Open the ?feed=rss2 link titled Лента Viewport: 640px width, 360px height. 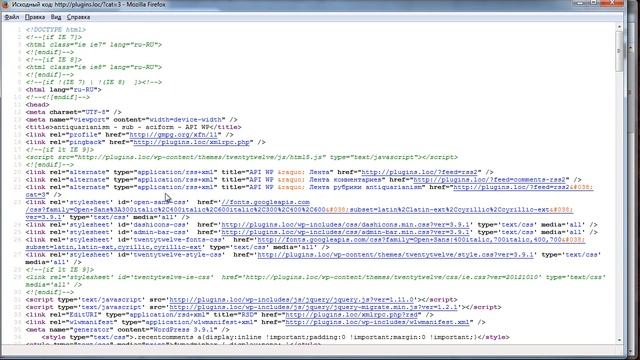coord(419,172)
